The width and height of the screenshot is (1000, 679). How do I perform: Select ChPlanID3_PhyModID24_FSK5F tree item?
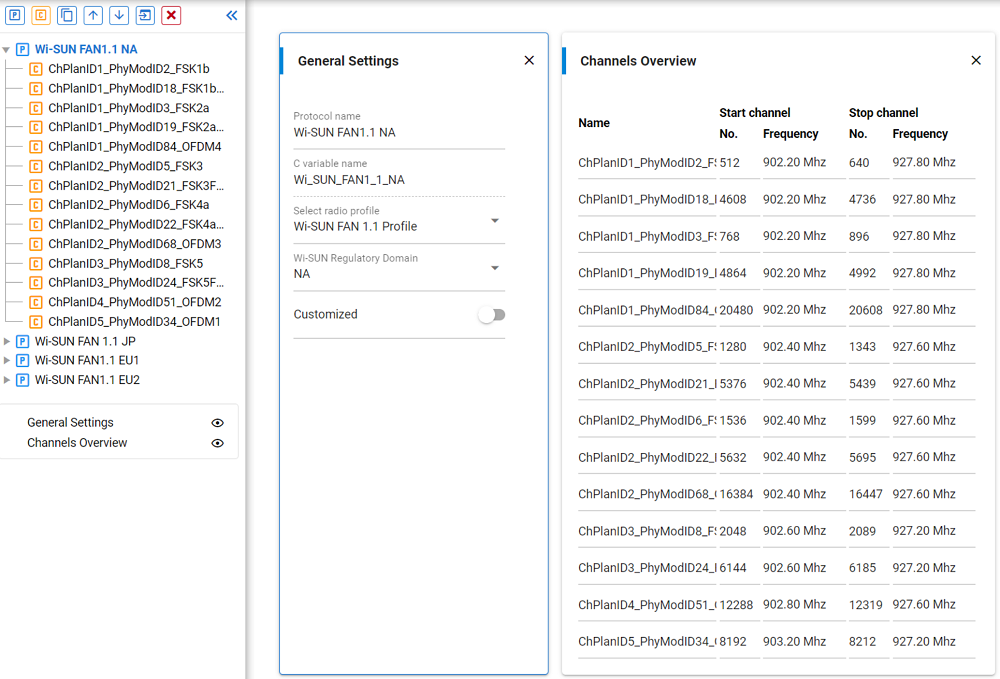coord(136,282)
